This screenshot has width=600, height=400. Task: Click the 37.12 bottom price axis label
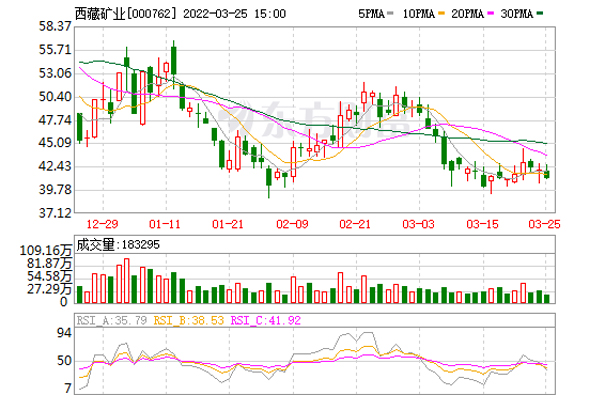pyautogui.click(x=51, y=213)
